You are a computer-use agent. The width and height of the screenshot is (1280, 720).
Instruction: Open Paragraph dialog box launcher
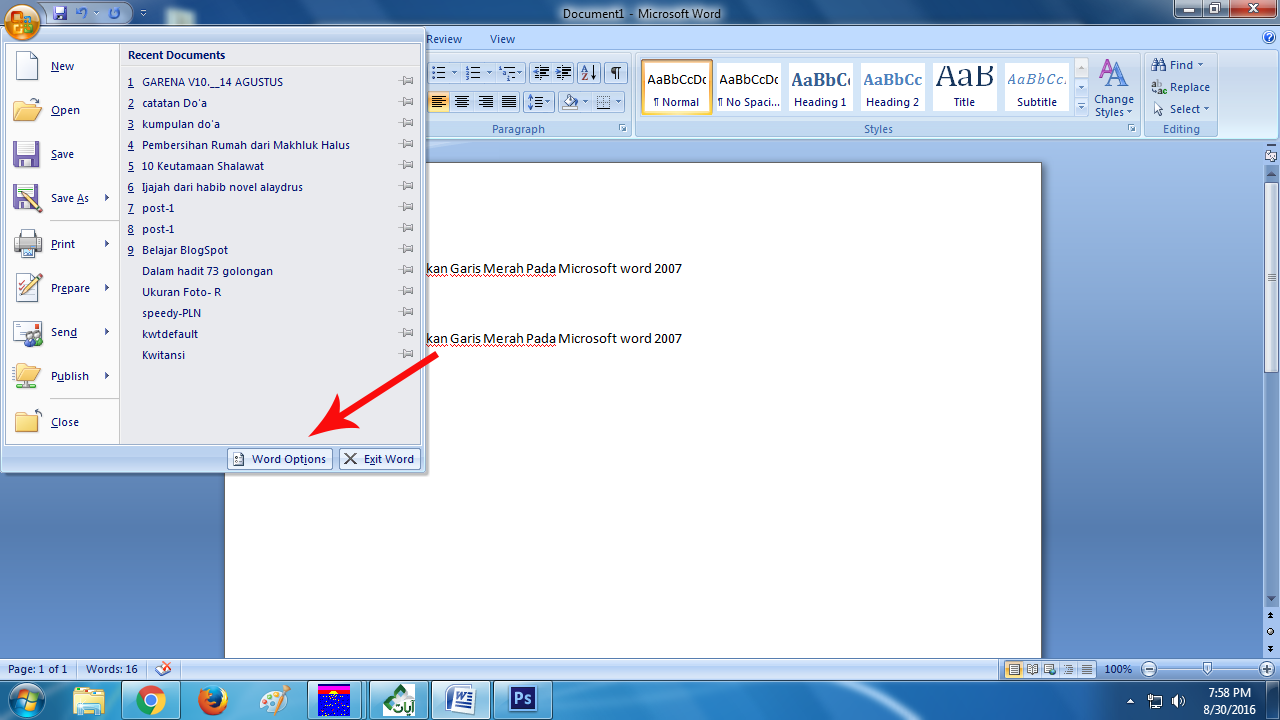[622, 129]
